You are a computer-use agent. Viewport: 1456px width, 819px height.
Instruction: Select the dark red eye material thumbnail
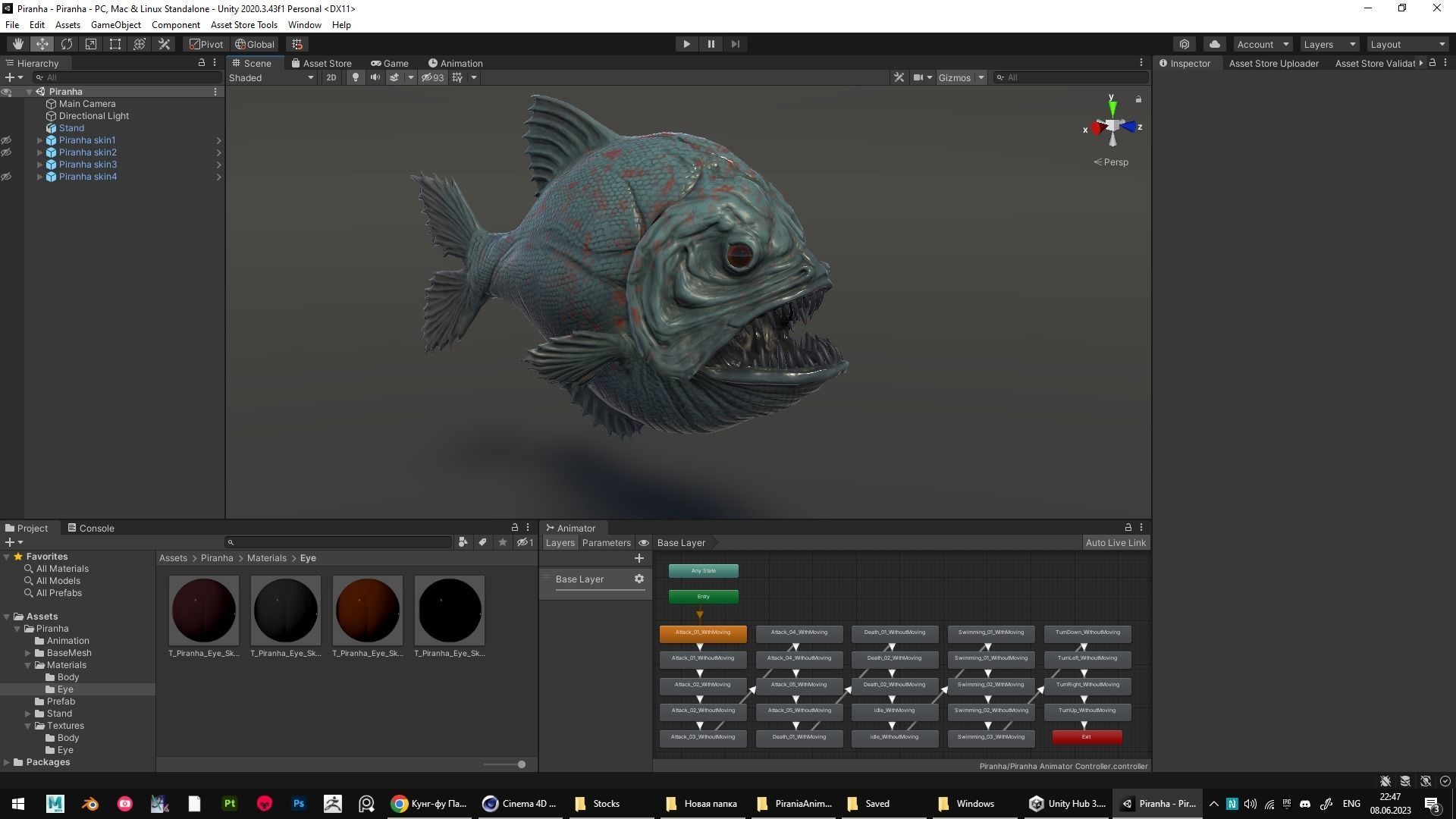204,610
